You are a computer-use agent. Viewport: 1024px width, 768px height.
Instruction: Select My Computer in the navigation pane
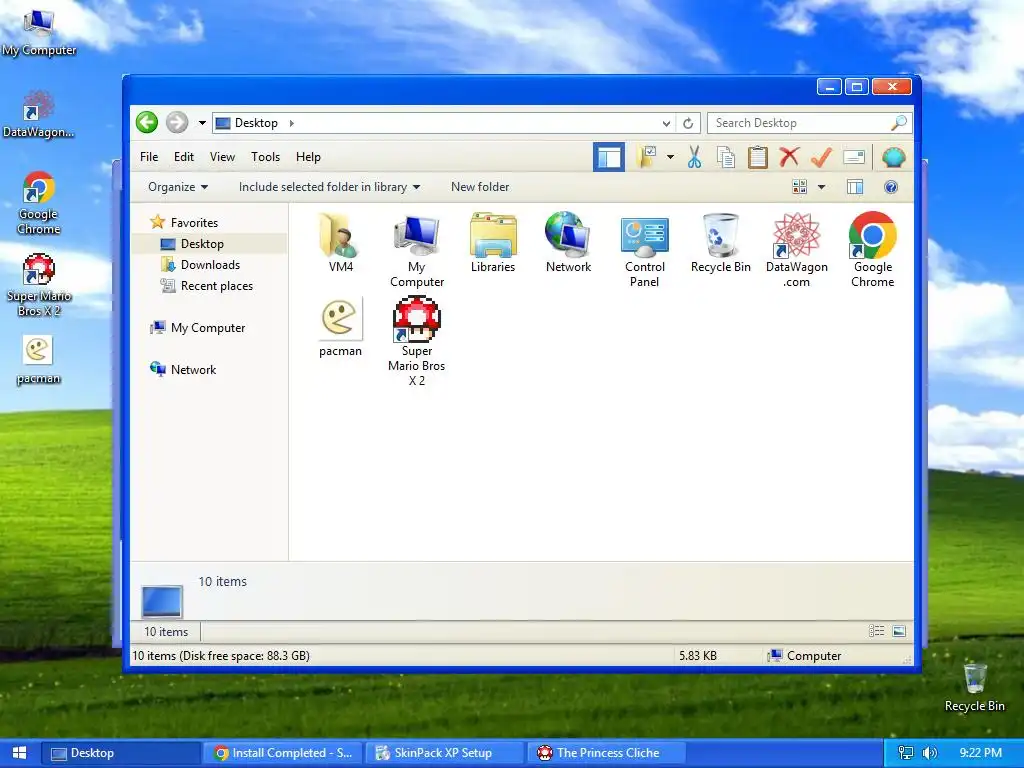208,328
